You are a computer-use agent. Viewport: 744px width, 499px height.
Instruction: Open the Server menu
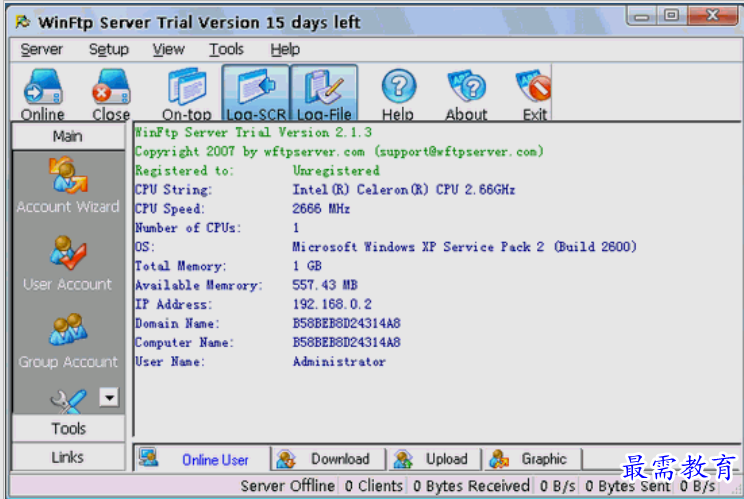point(41,49)
